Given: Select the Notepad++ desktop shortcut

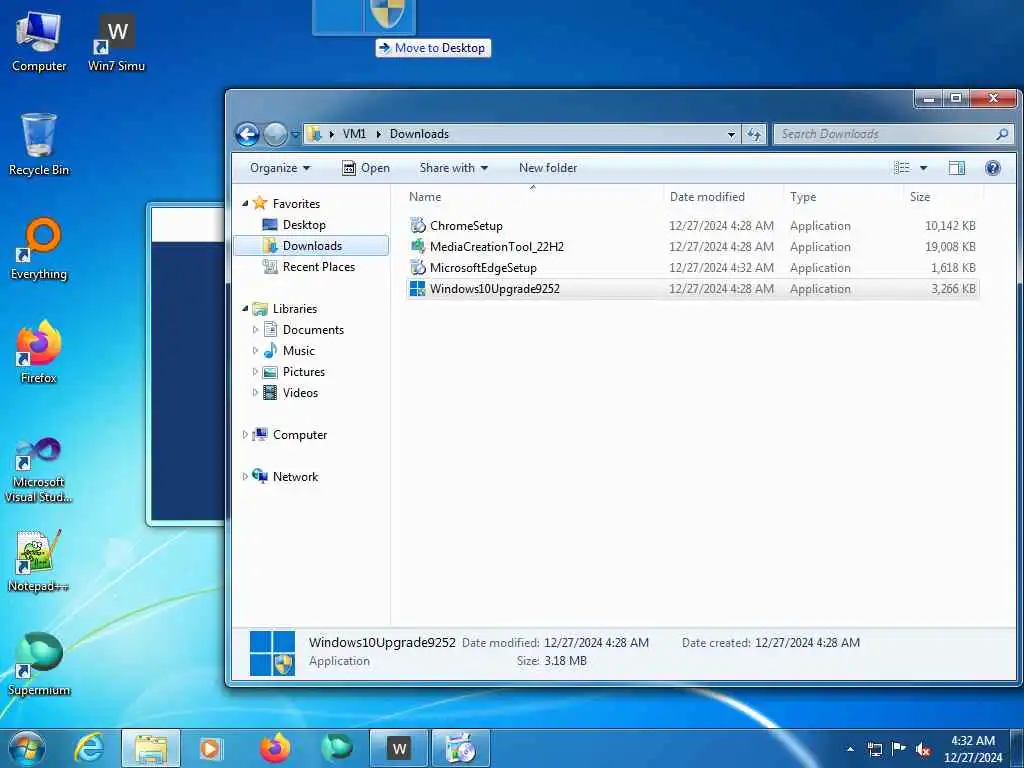Looking at the screenshot, I should pyautogui.click(x=39, y=560).
